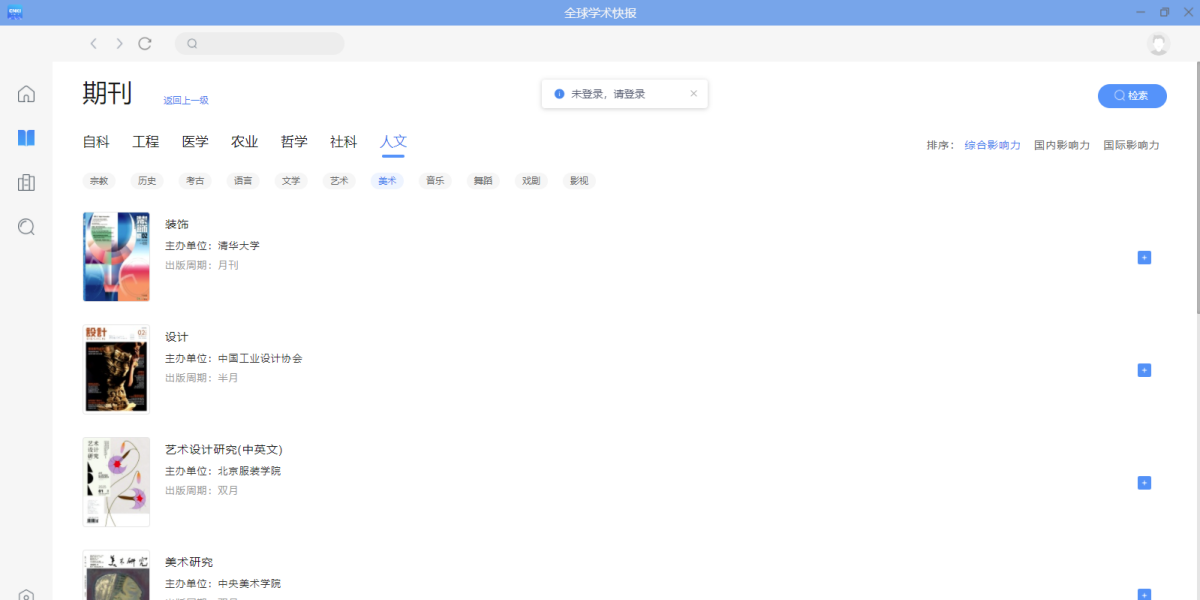Viewport: 1200px width, 600px height.
Task: Click the forward navigation arrow
Action: pos(119,44)
